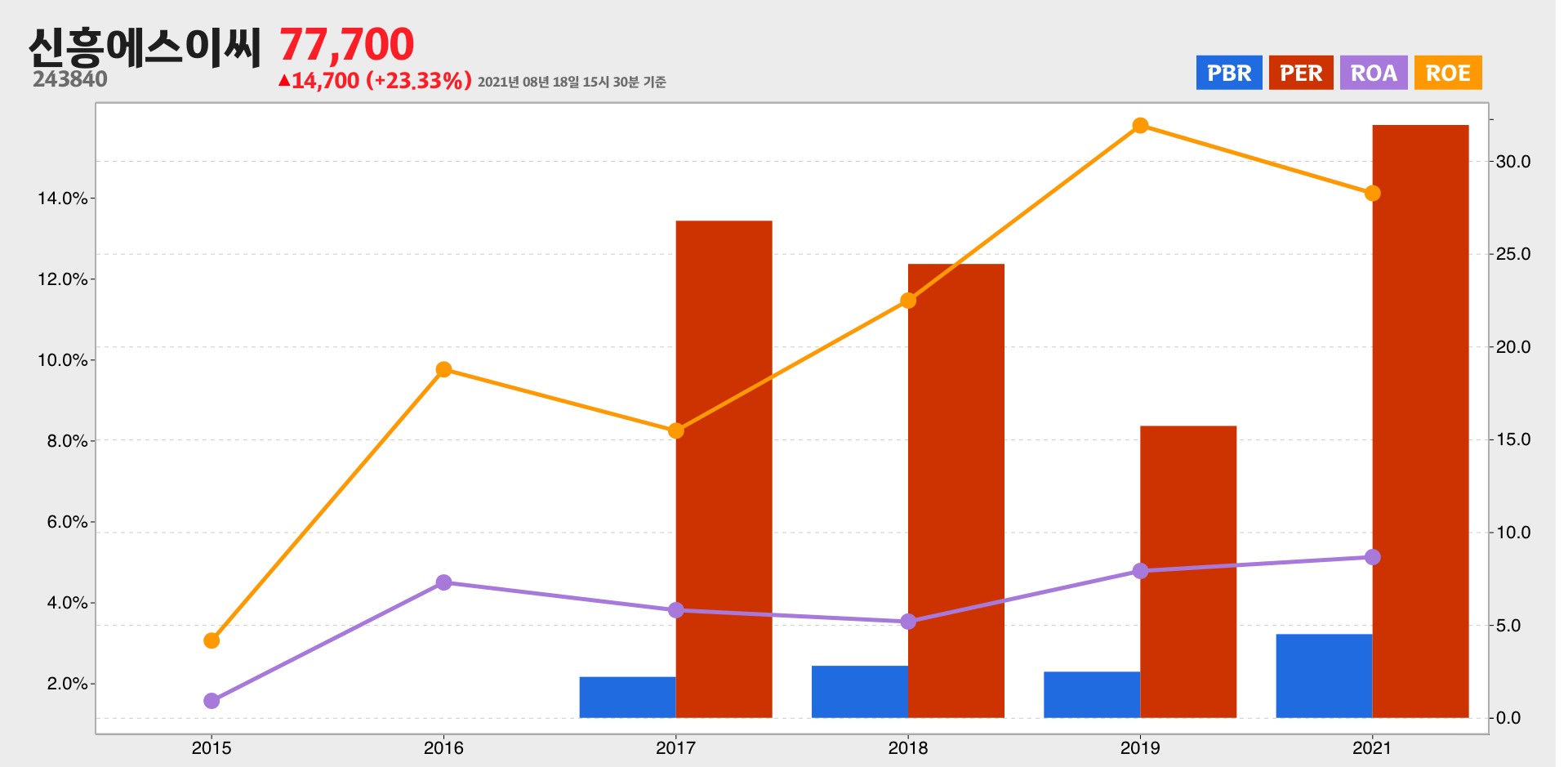
Task: Click the 2018 orange ROE data point
Action: tap(908, 301)
